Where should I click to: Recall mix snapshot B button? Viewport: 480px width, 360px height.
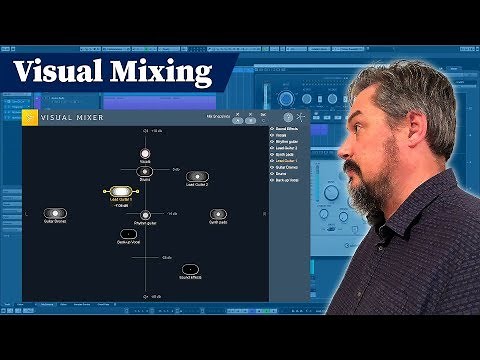[x=251, y=121]
